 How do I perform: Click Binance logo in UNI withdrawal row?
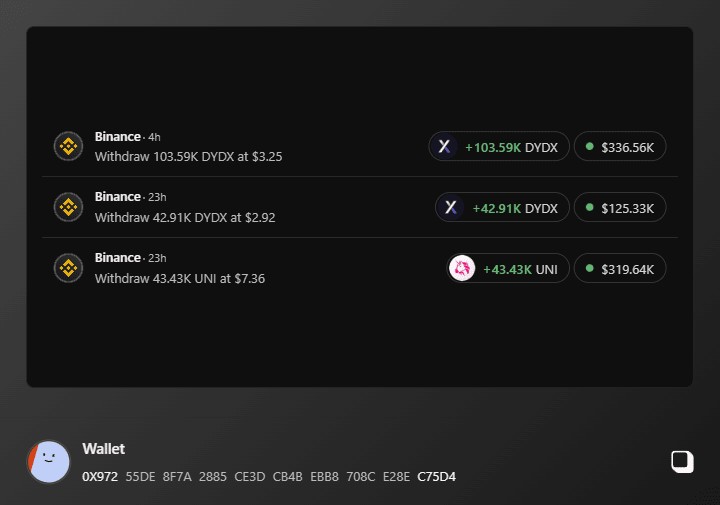(x=68, y=268)
